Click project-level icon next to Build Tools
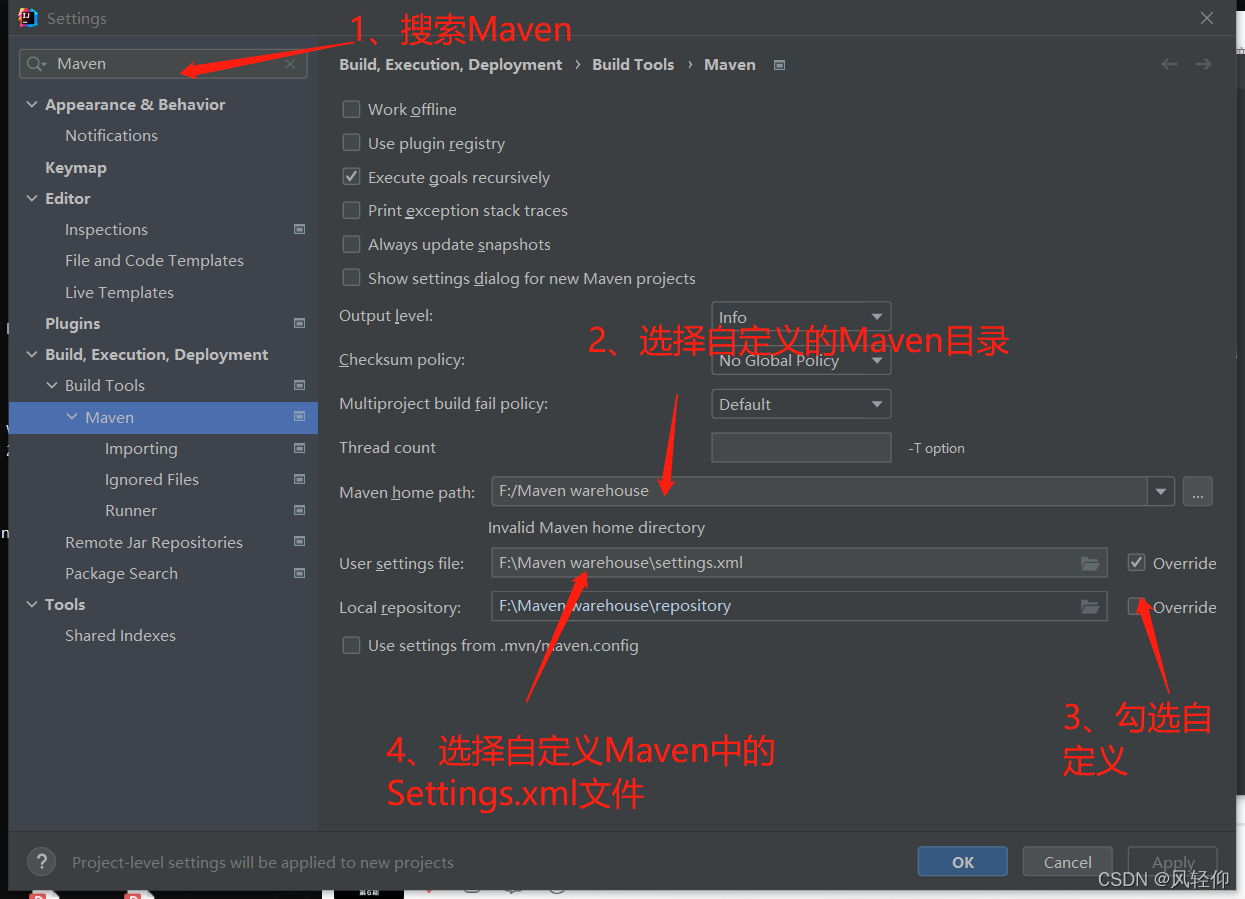The height and width of the screenshot is (899, 1245). pyautogui.click(x=299, y=385)
